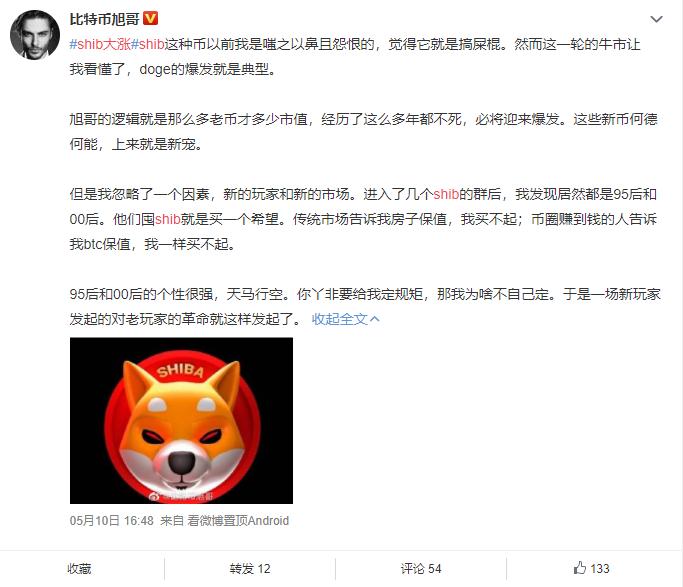Click the thumbs-up like icon
This screenshot has height=587, width=683.
(x=580, y=568)
